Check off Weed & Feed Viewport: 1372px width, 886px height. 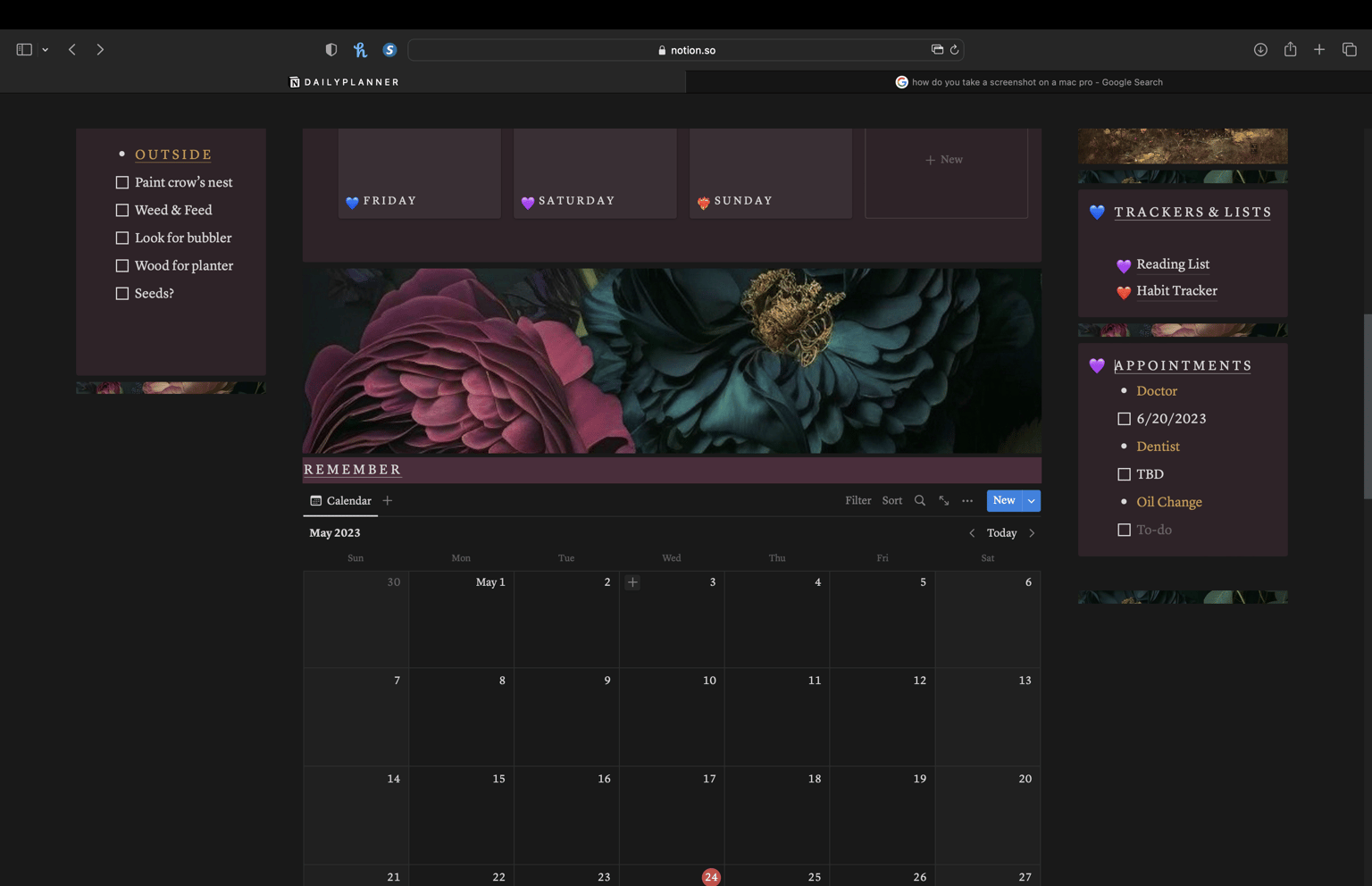122,210
